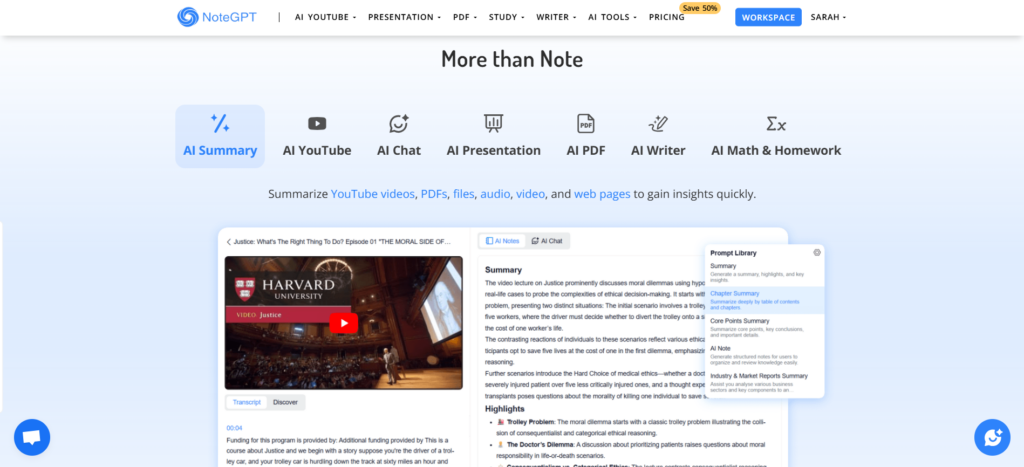1024x467 pixels.
Task: Switch to the AI PDF tab label
Action: point(586,150)
